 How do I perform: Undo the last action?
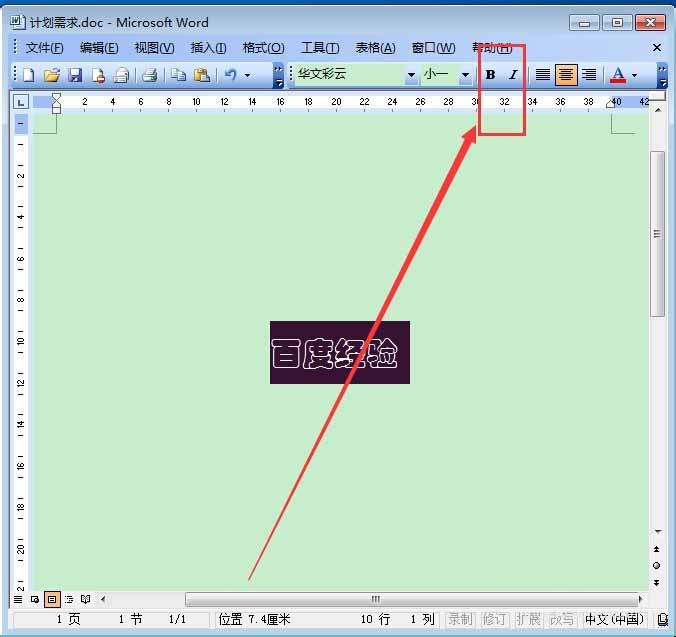coord(231,75)
